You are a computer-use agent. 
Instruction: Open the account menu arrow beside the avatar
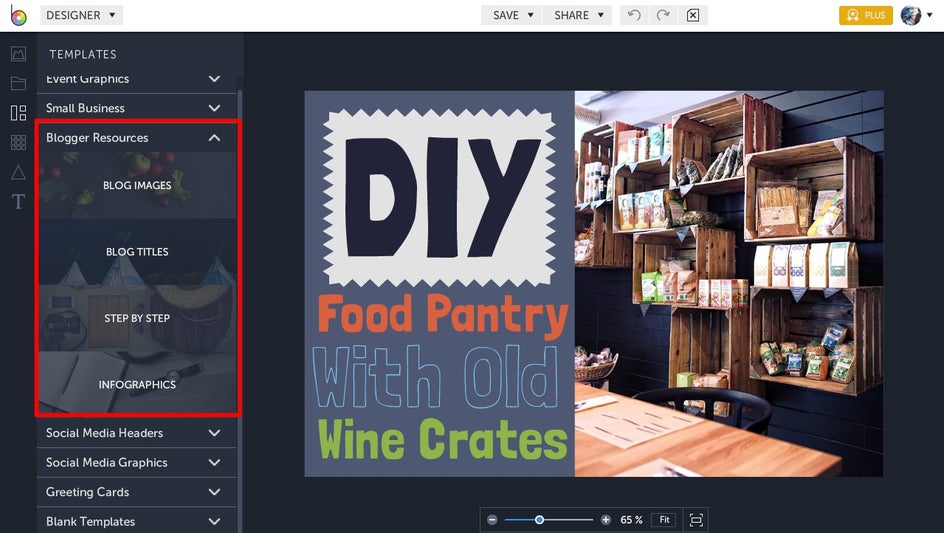click(x=930, y=15)
